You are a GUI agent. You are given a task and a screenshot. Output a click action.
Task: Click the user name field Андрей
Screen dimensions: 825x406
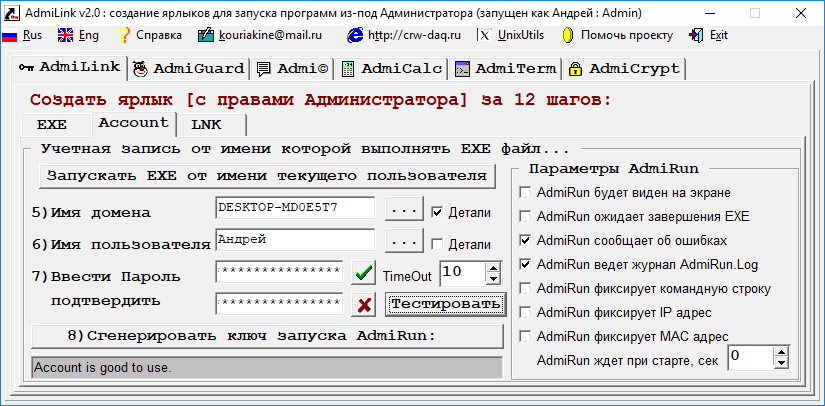pos(295,240)
